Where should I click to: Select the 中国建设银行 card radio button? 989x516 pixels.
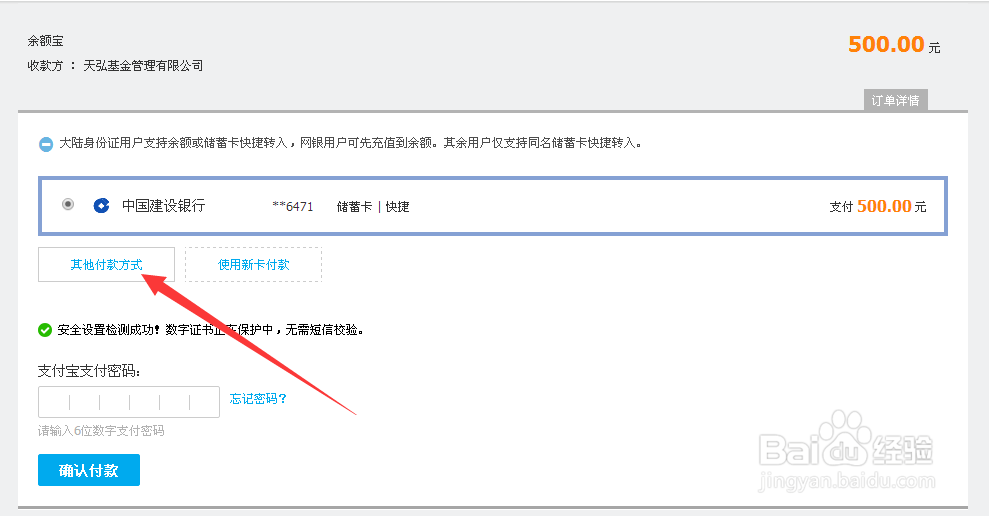[x=68, y=204]
